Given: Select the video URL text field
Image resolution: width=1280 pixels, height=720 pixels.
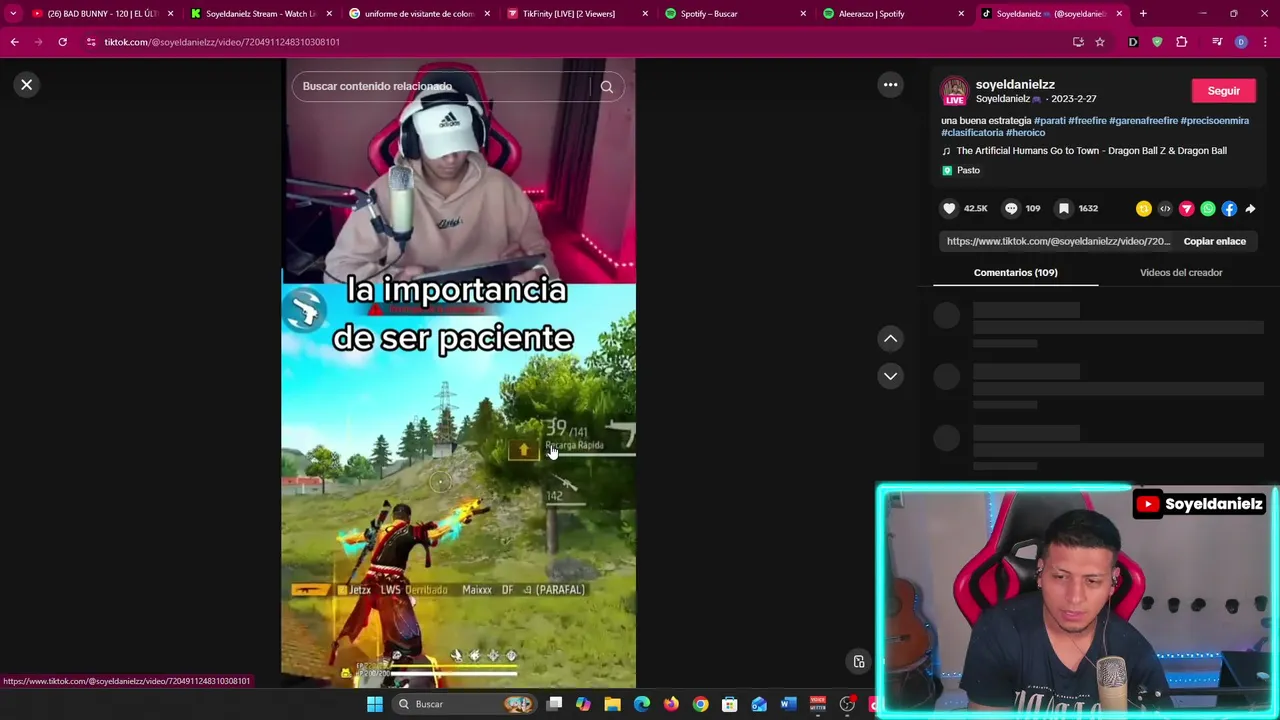Looking at the screenshot, I should 1058,241.
